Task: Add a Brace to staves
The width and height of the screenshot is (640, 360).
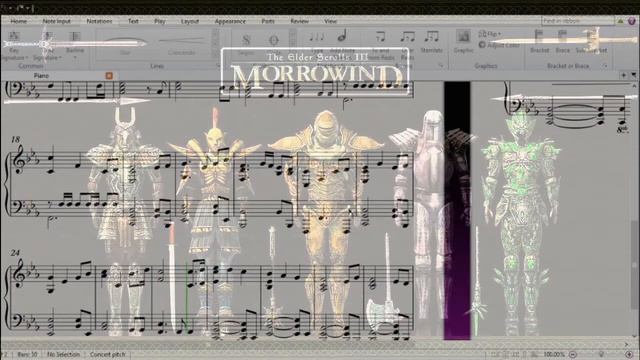Action: (x=562, y=42)
